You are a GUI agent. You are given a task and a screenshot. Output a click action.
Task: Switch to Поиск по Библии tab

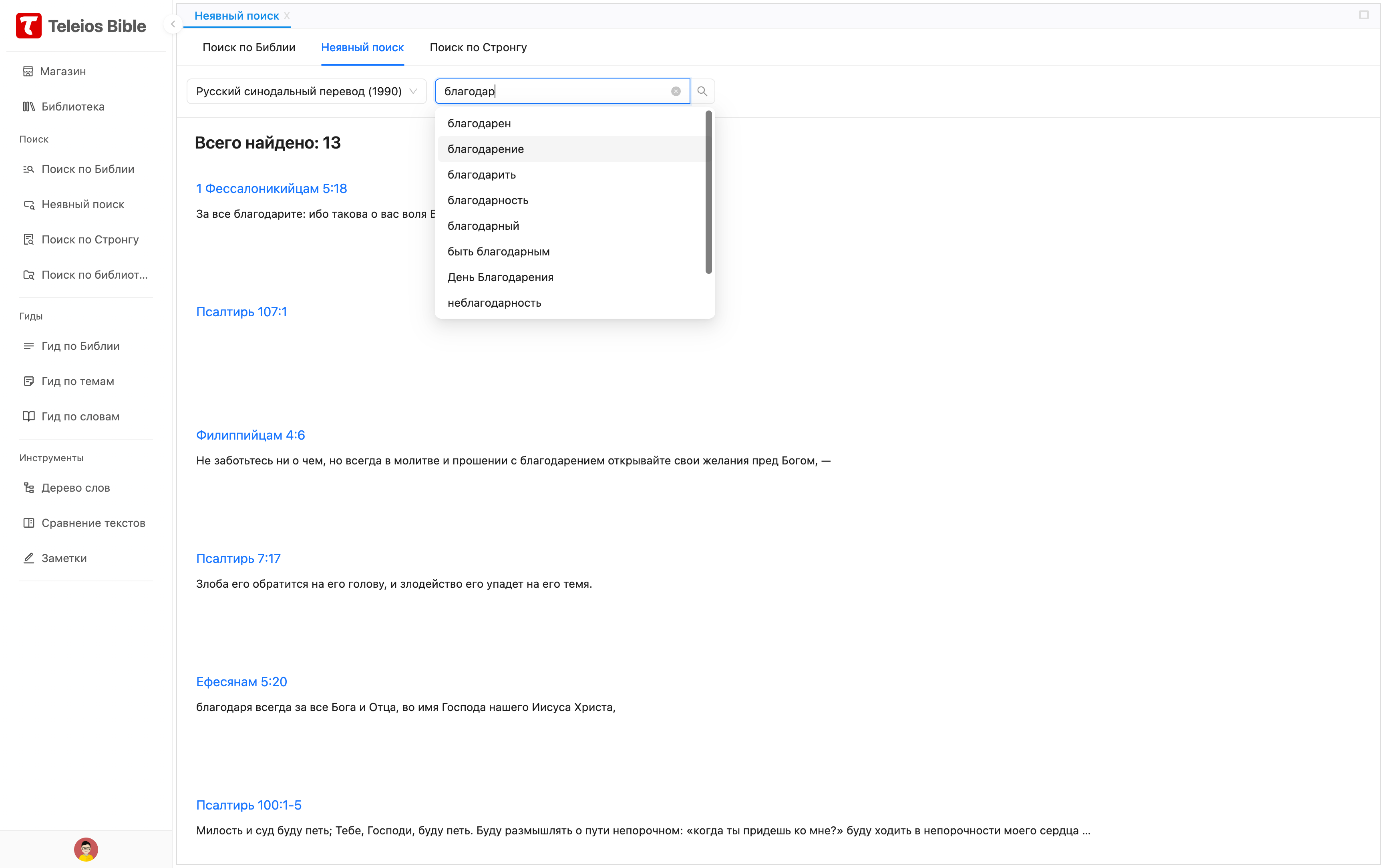click(x=249, y=48)
